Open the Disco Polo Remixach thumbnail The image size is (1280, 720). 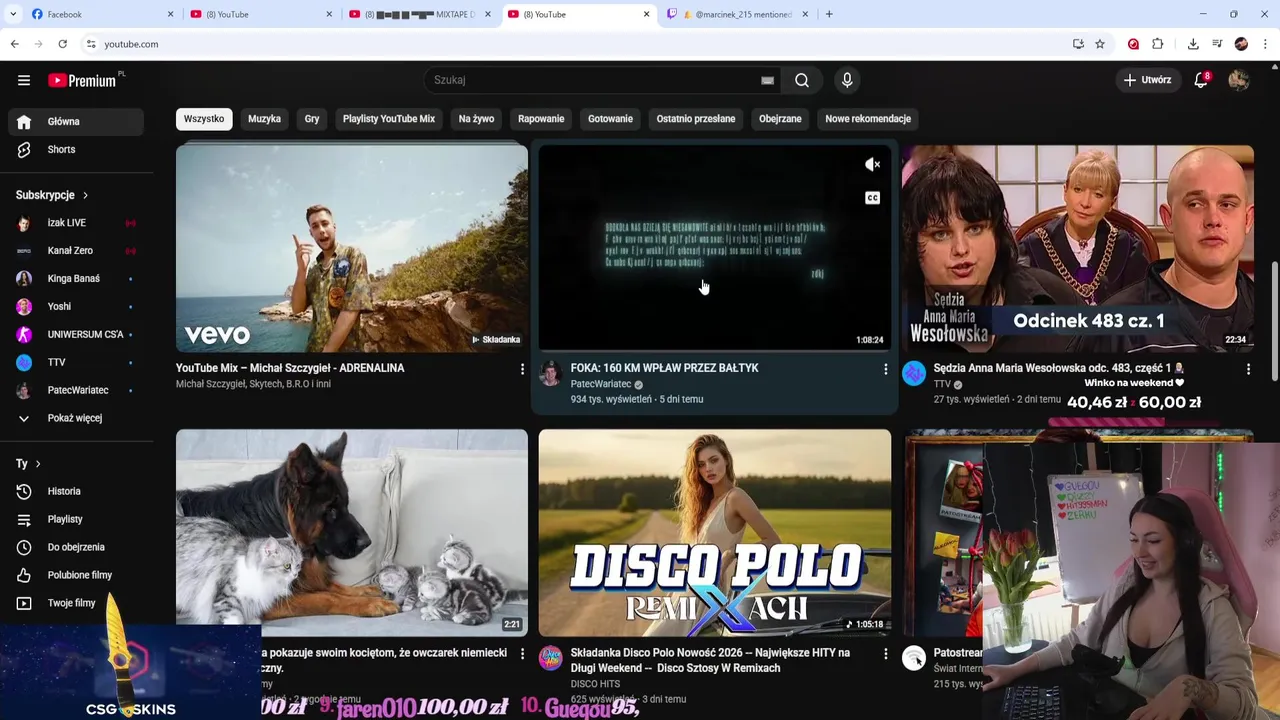tap(715, 533)
